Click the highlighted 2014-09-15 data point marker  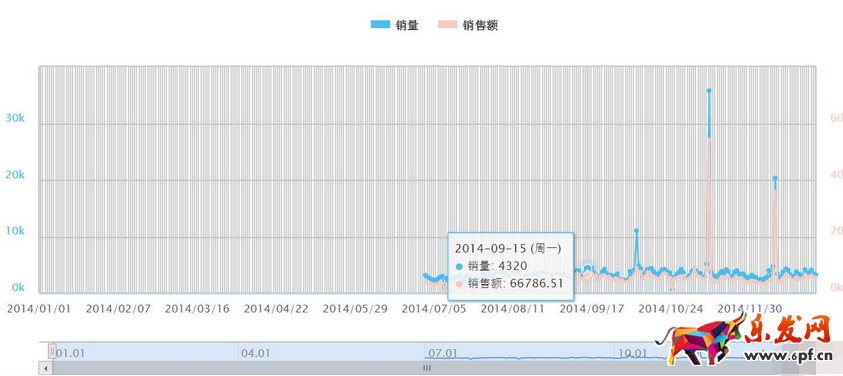(x=588, y=268)
